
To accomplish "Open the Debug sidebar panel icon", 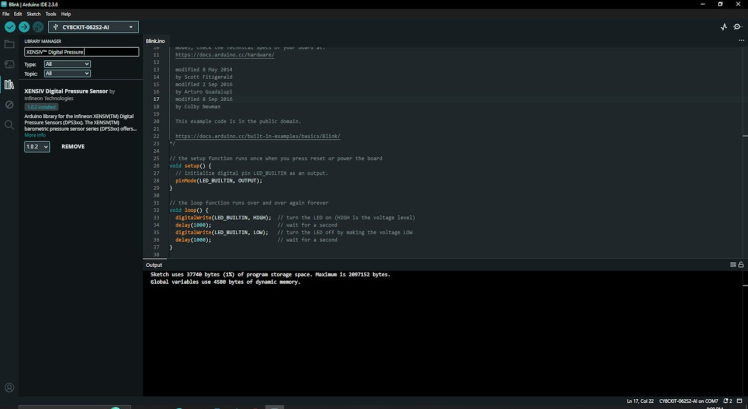I will [x=9, y=104].
